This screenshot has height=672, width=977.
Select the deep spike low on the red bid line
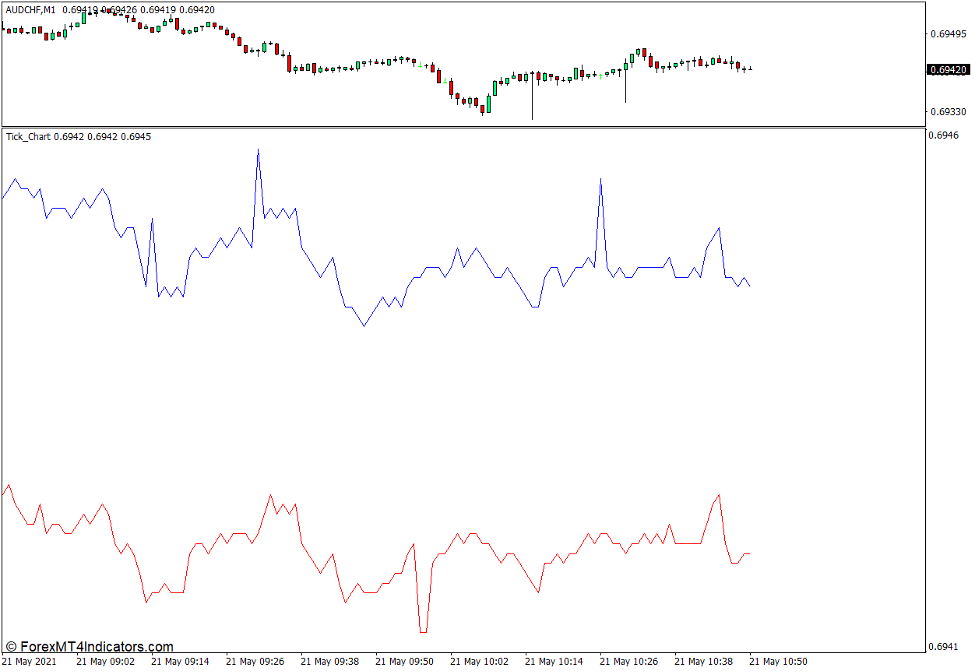tap(421, 632)
